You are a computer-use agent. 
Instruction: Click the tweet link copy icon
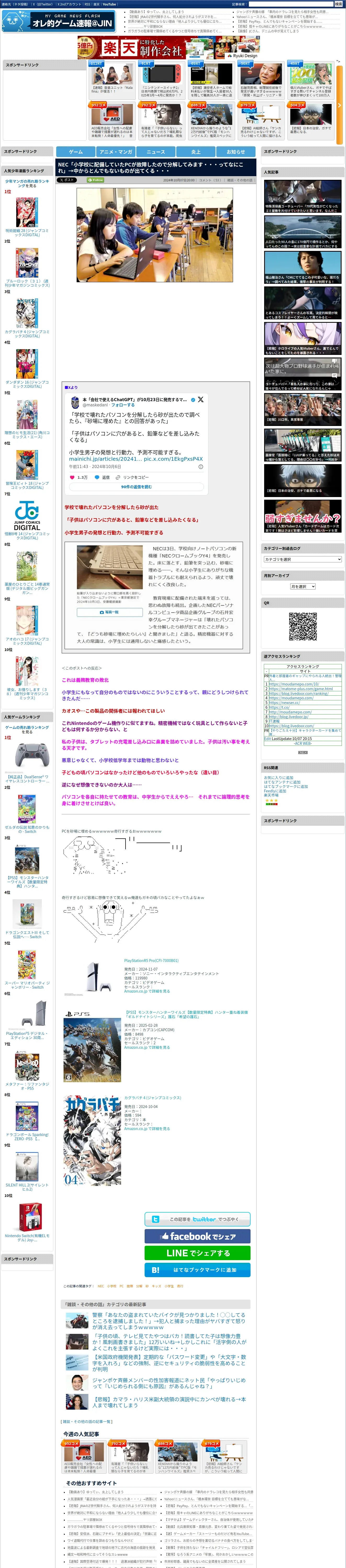coord(119,477)
